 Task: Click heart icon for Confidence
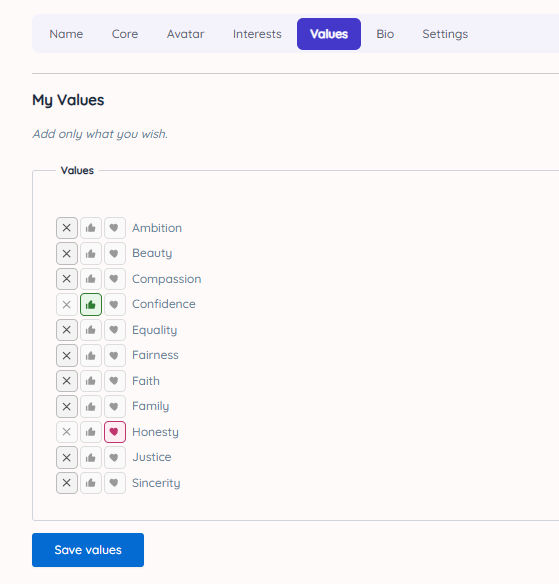point(114,305)
